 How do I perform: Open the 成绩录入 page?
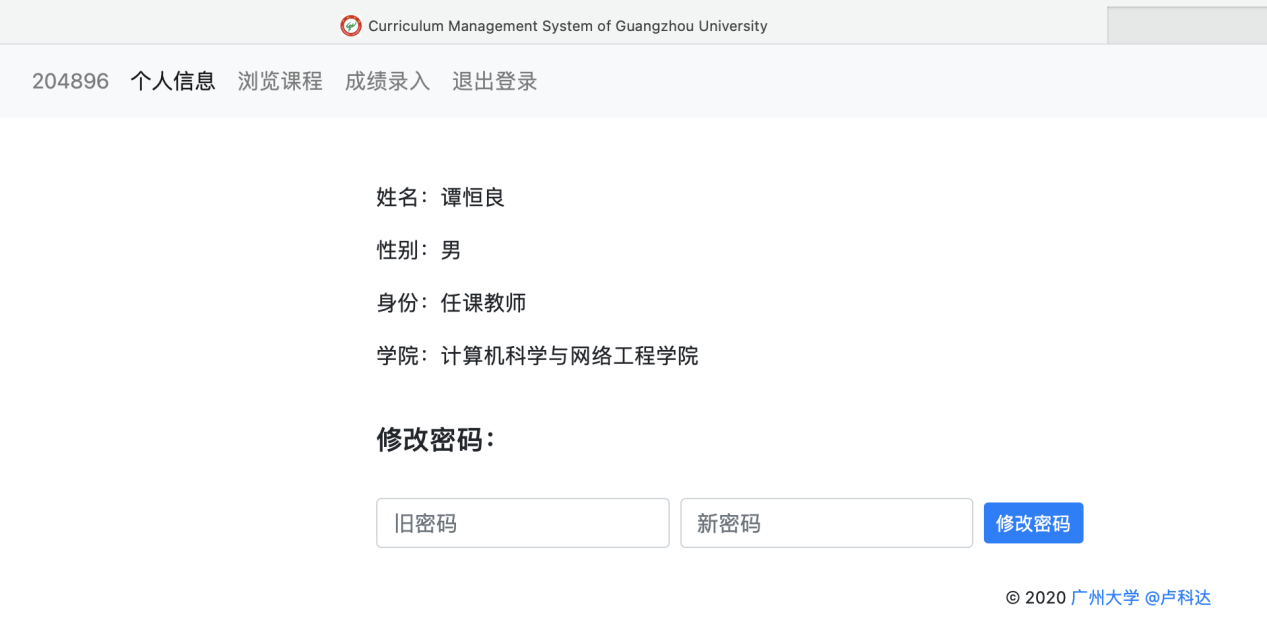click(387, 81)
